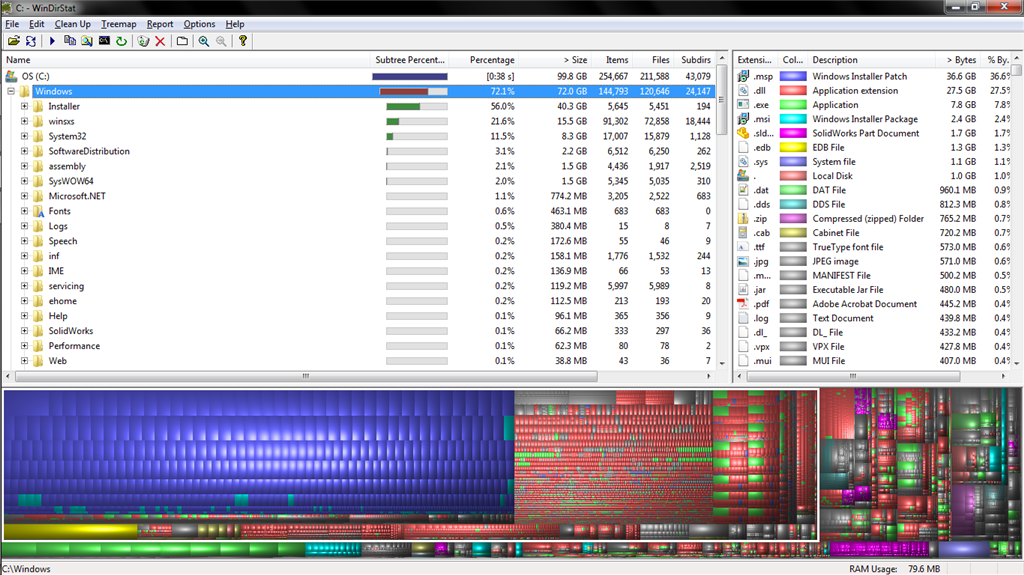Click the red X permanent delete icon

(160, 41)
